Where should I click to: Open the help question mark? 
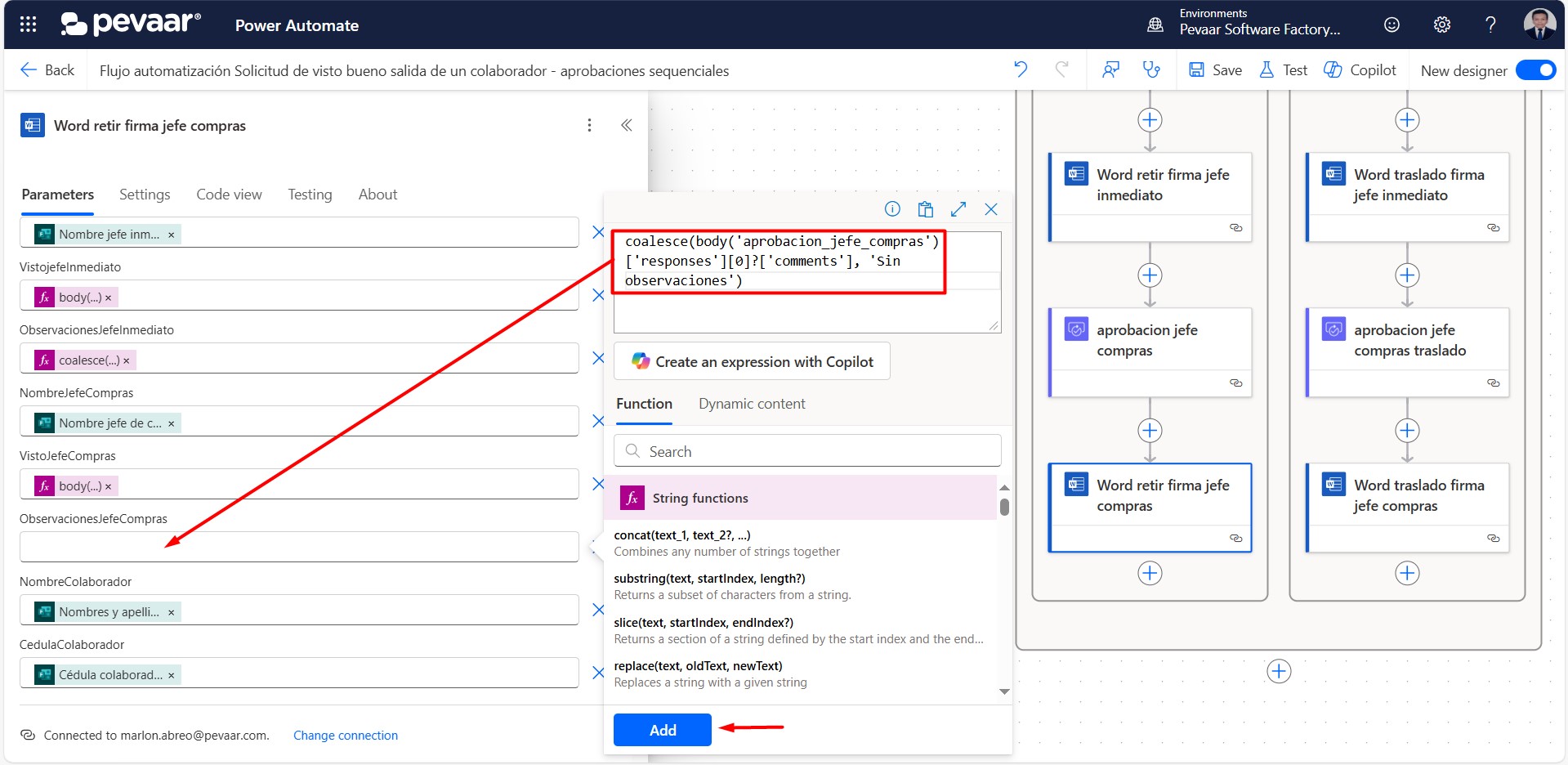1490,25
